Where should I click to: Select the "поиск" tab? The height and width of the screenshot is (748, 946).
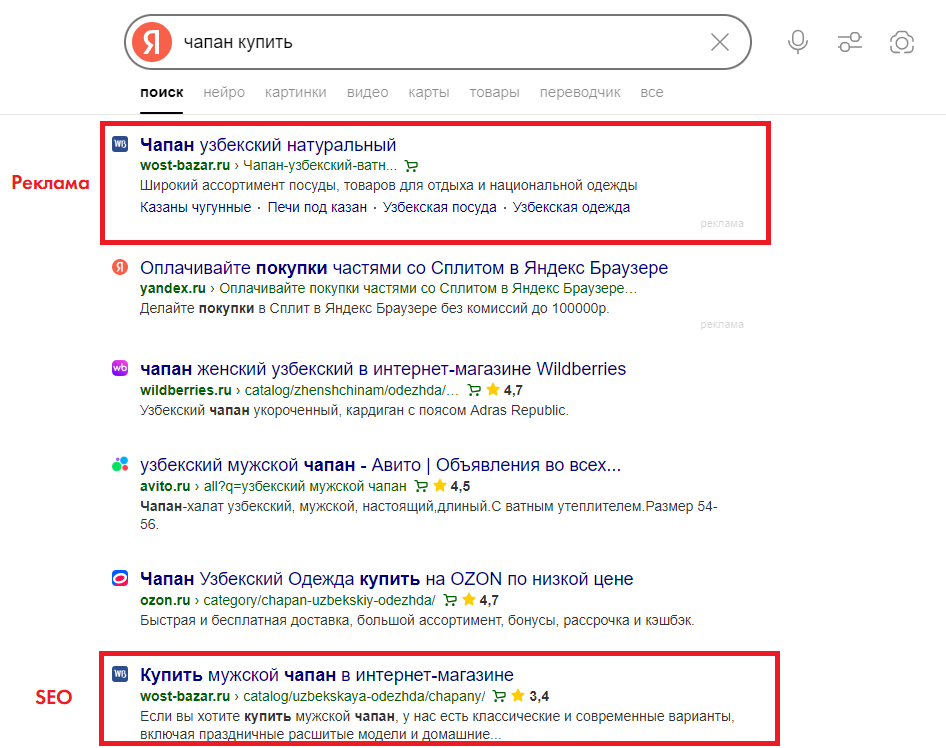pos(162,92)
